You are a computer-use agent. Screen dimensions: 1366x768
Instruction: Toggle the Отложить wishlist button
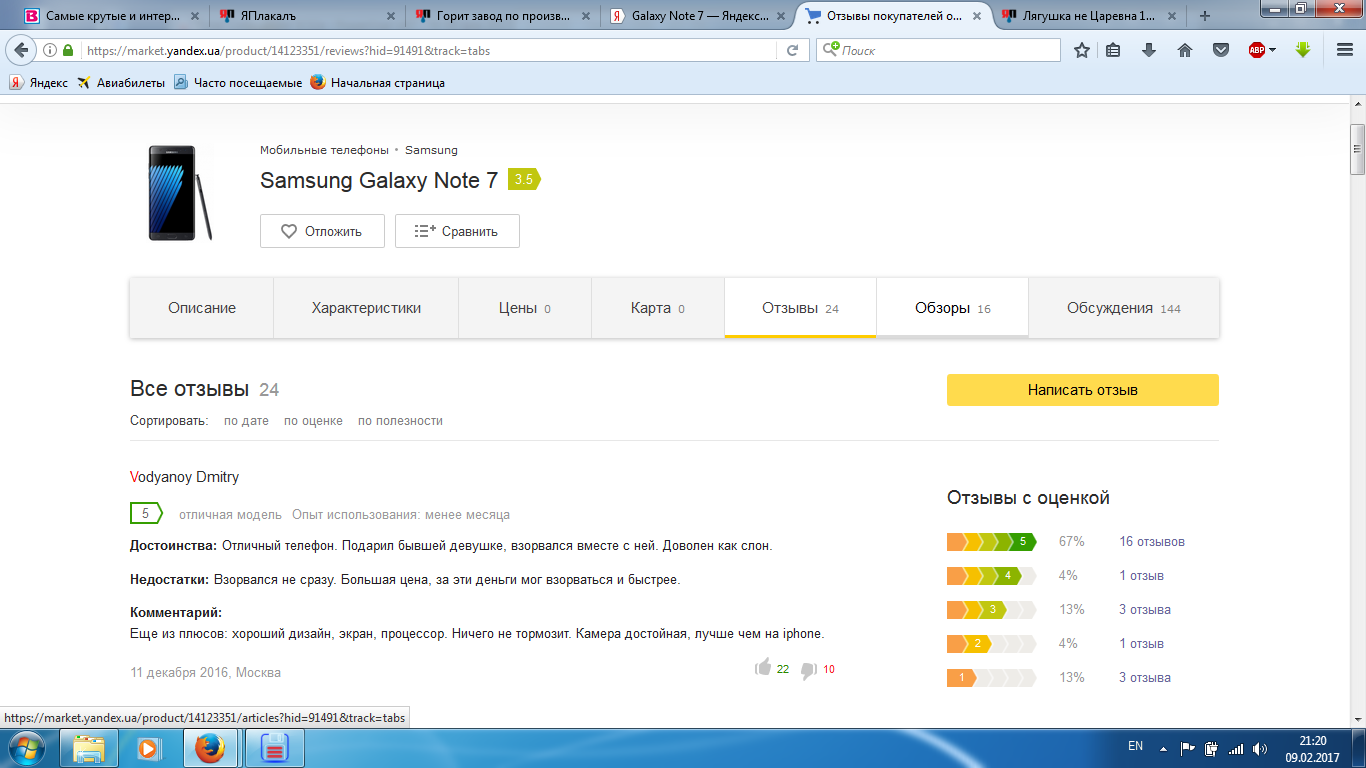[x=324, y=231]
